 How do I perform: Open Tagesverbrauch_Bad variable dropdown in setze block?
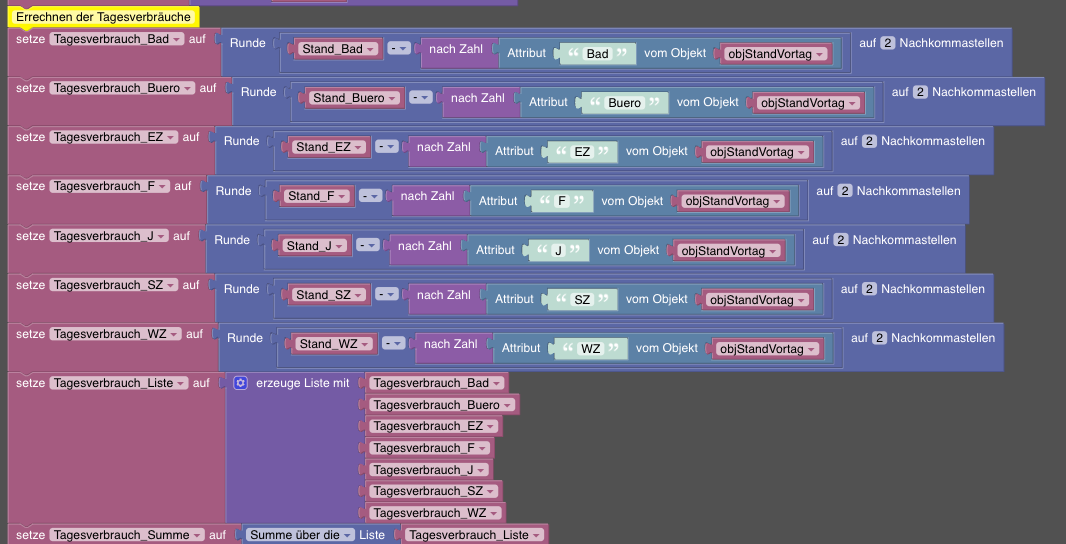tap(117, 39)
